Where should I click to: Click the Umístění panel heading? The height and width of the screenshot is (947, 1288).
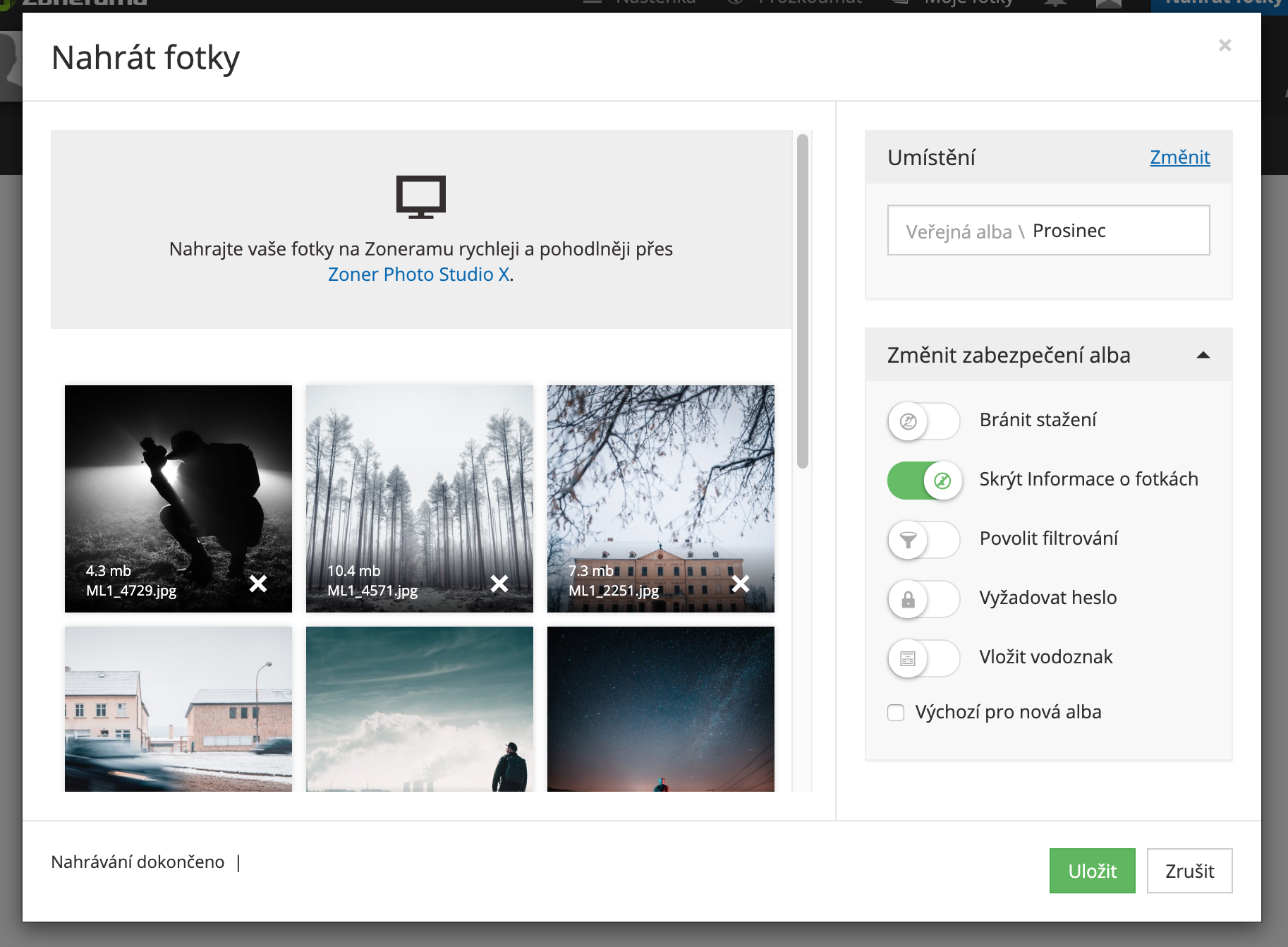[931, 157]
